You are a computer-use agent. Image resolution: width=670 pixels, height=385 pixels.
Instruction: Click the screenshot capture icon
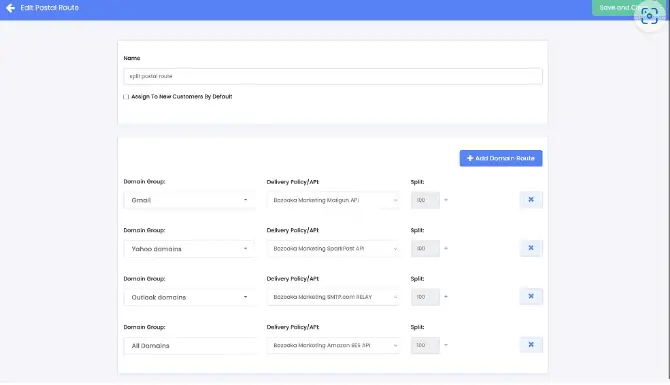649,16
